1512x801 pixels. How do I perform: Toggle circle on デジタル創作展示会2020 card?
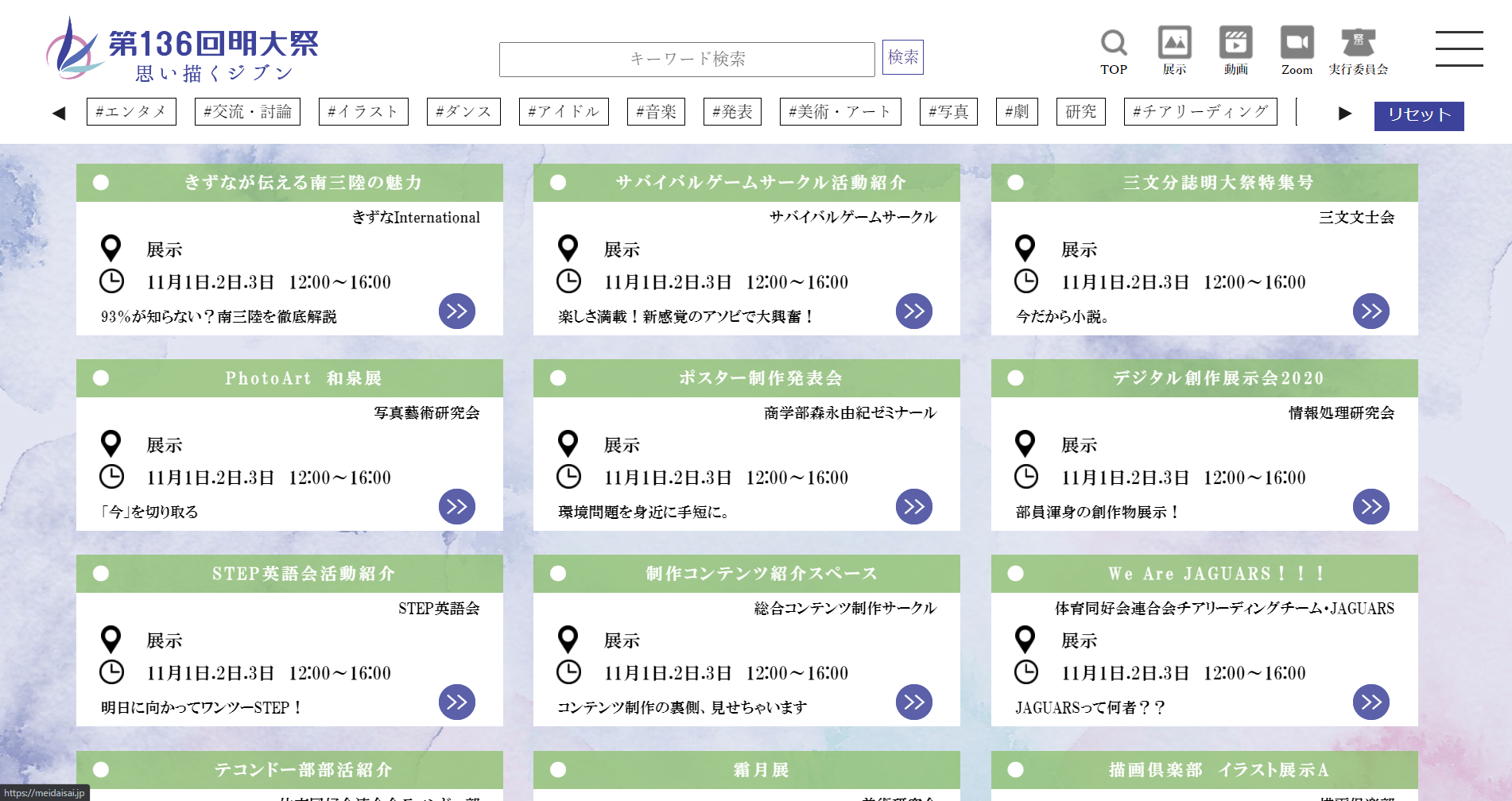1015,378
